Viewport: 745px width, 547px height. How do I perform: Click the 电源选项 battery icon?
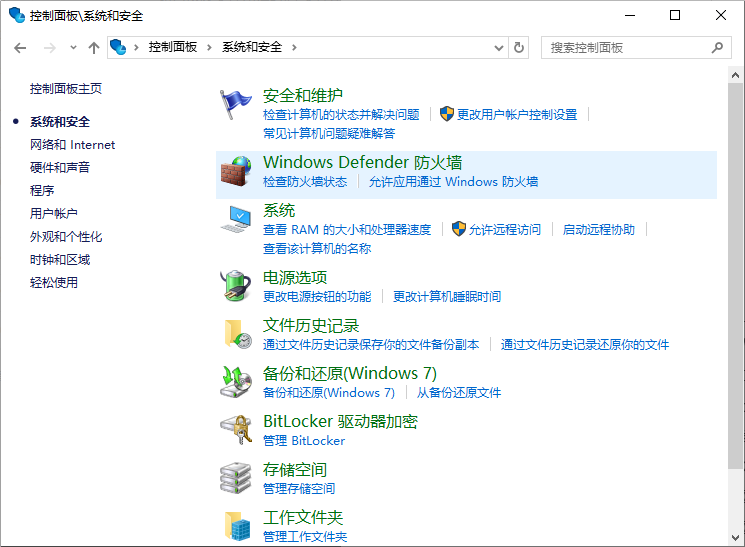[x=236, y=286]
